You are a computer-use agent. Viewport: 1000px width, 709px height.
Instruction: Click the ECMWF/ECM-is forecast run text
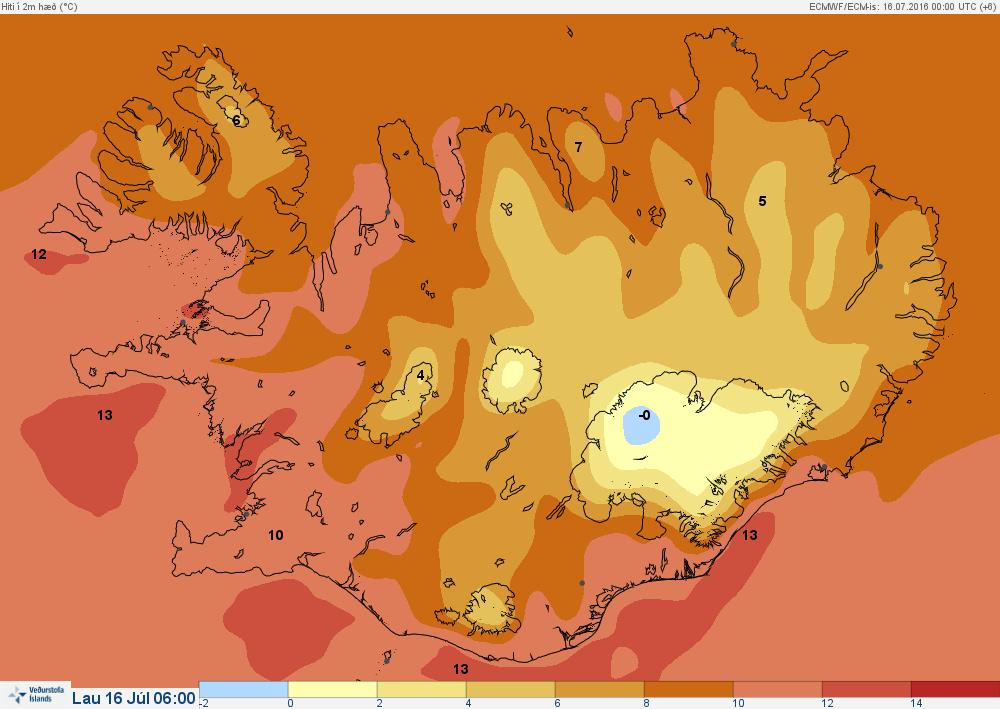(903, 6)
